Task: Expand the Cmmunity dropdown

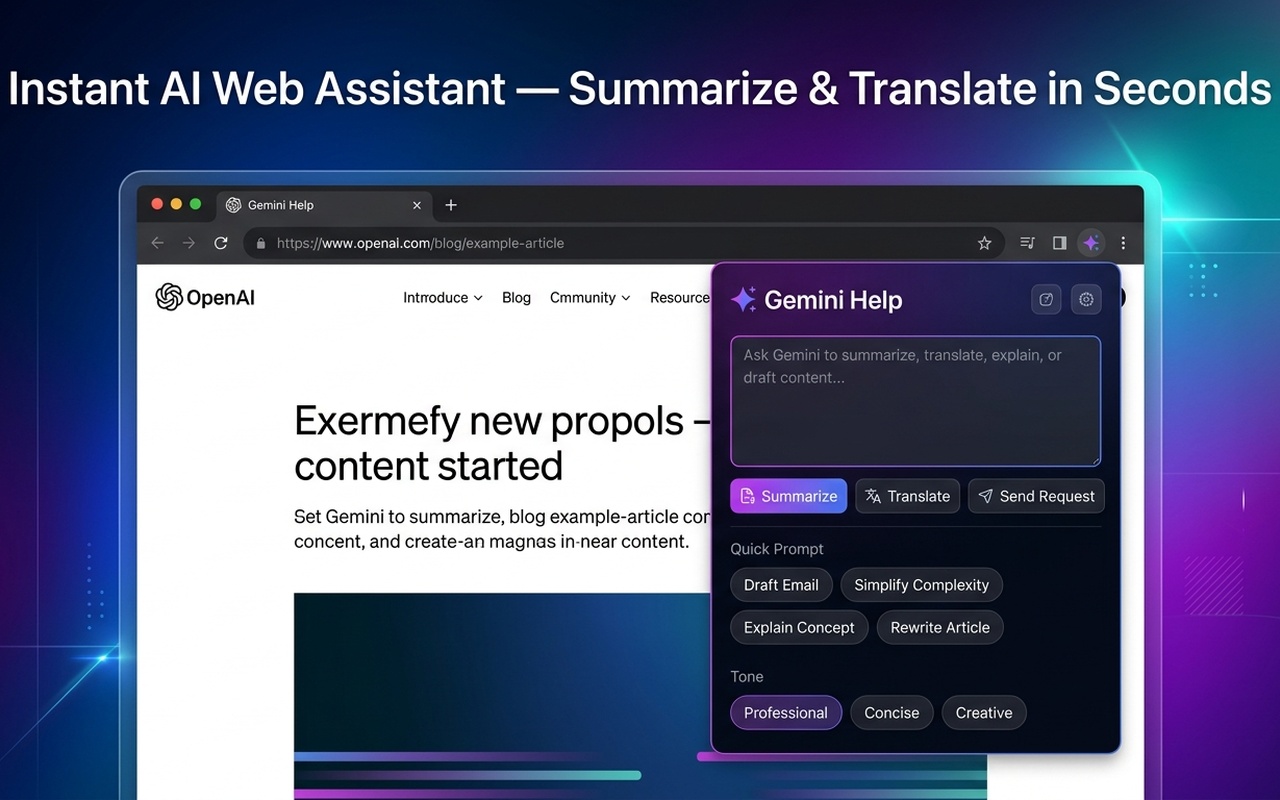Action: pyautogui.click(x=590, y=298)
